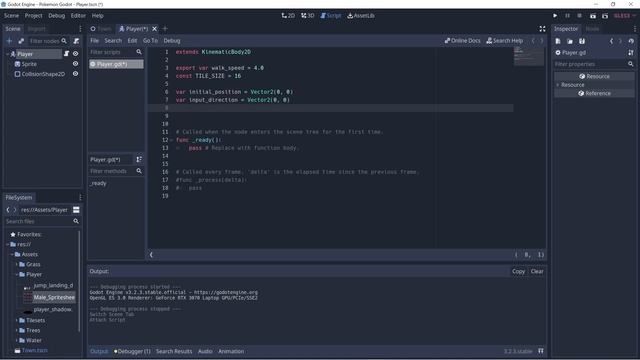Open the Editor menu

point(78,16)
